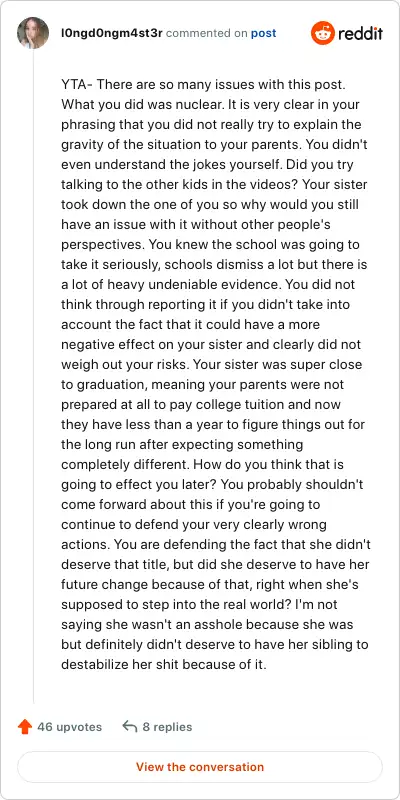The width and height of the screenshot is (400, 800).
Task: Click the line starting "completely different. How"
Action: [202, 465]
